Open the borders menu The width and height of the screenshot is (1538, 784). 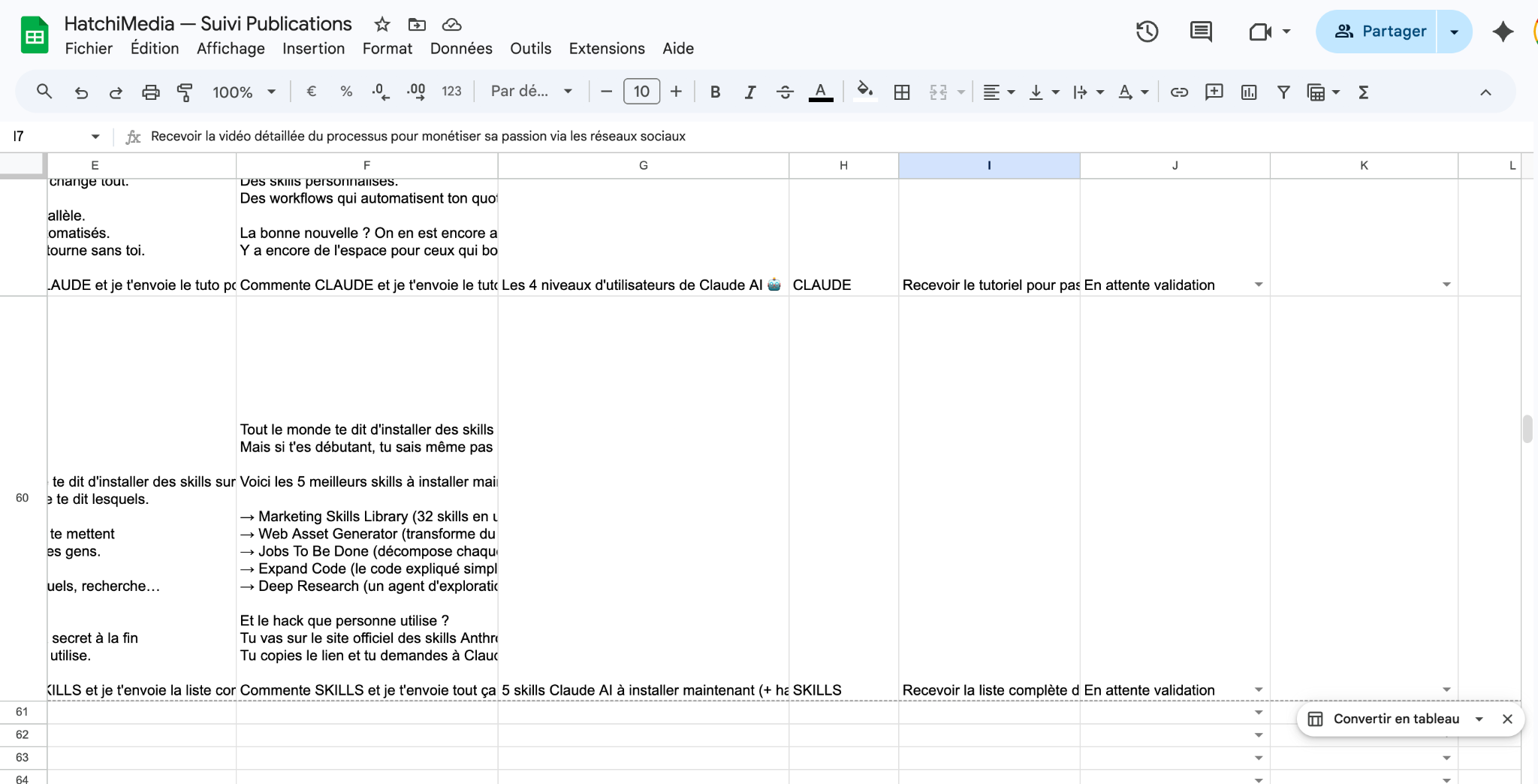click(902, 92)
